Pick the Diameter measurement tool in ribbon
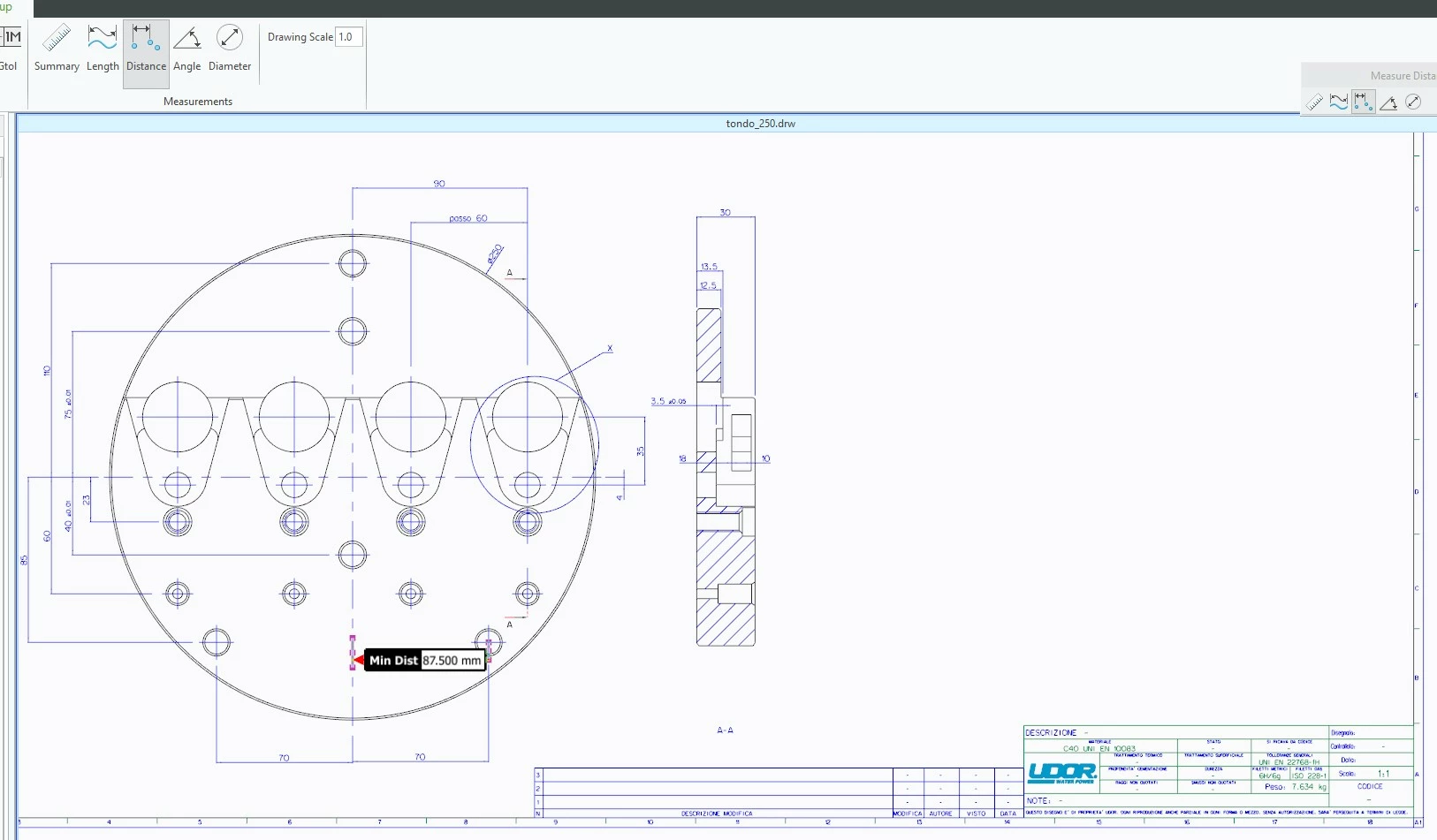 click(x=230, y=50)
